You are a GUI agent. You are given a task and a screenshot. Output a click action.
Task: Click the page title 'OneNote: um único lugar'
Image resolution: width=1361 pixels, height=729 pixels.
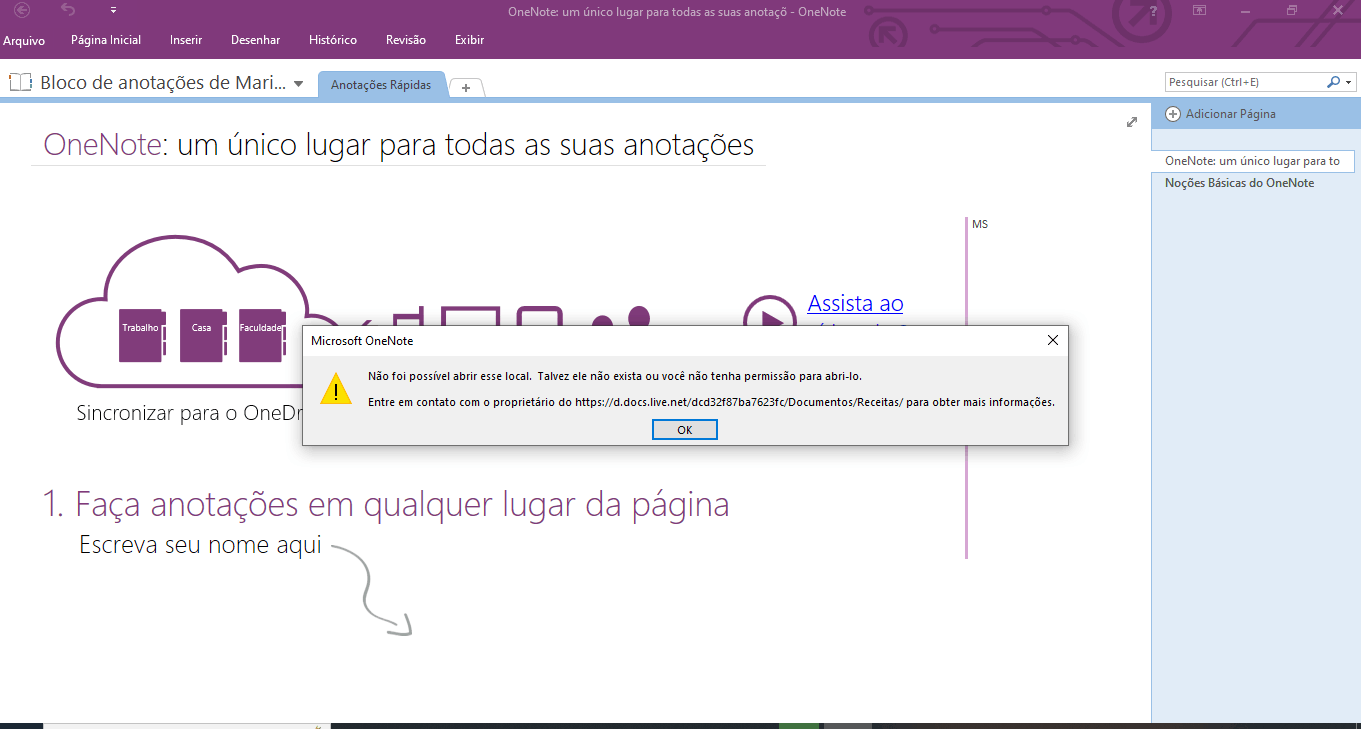[x=399, y=145]
